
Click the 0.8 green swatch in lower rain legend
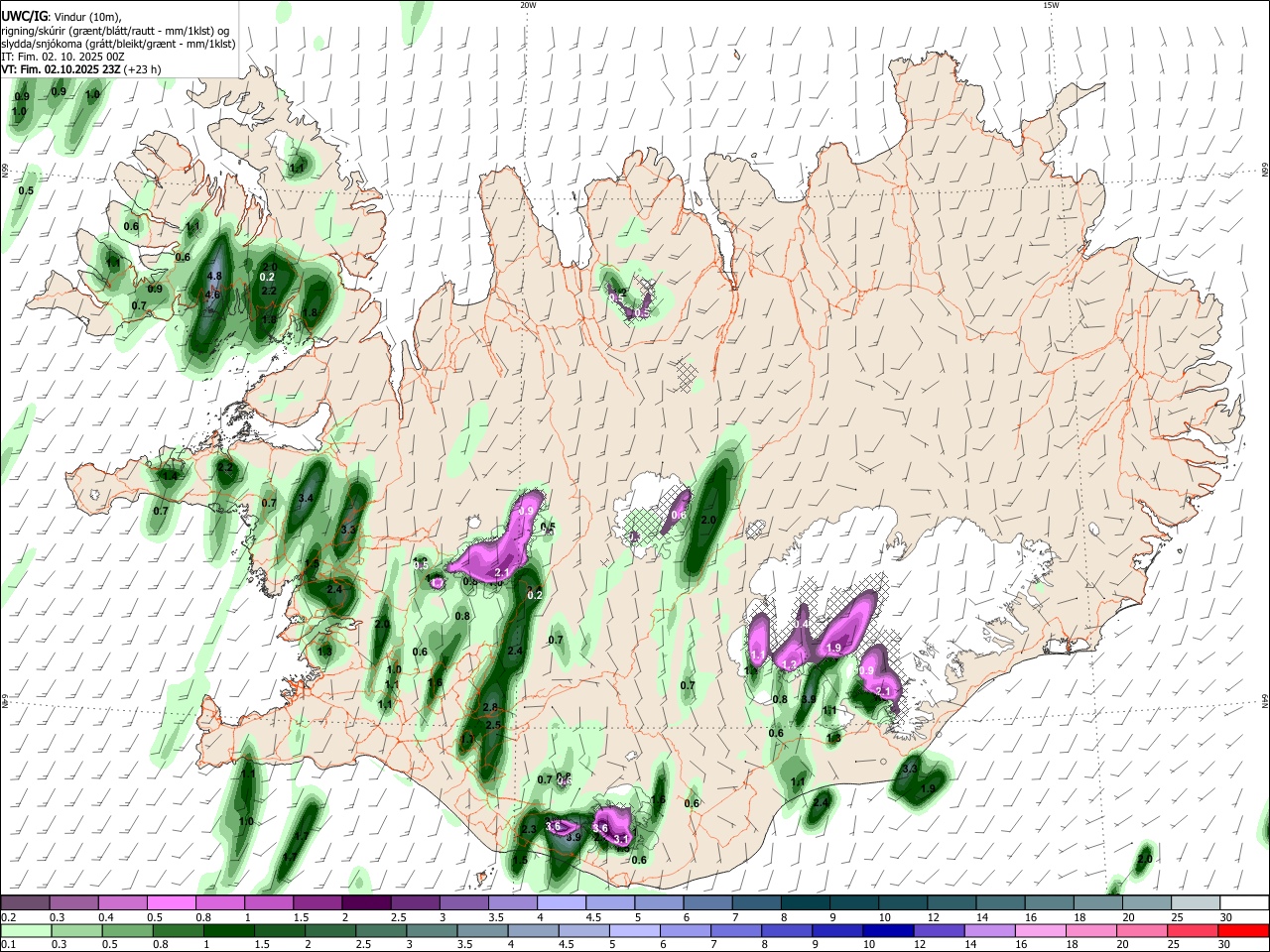178,930
